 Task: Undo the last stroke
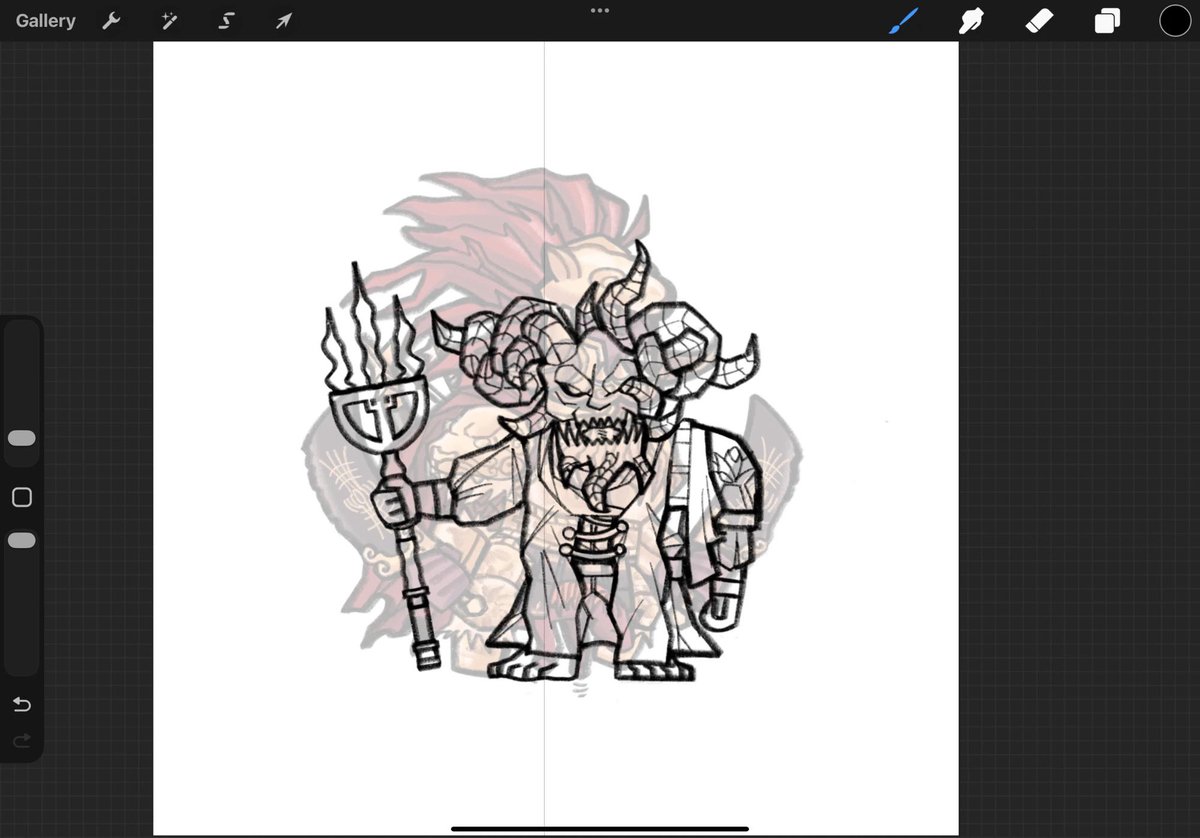pos(21,705)
